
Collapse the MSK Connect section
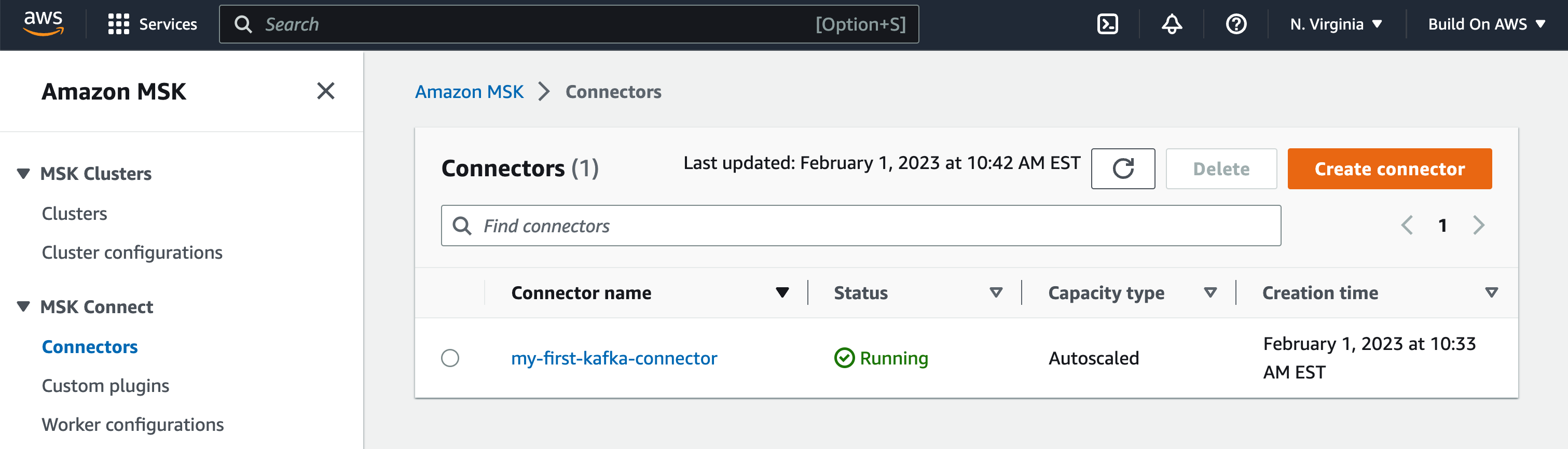[x=24, y=306]
